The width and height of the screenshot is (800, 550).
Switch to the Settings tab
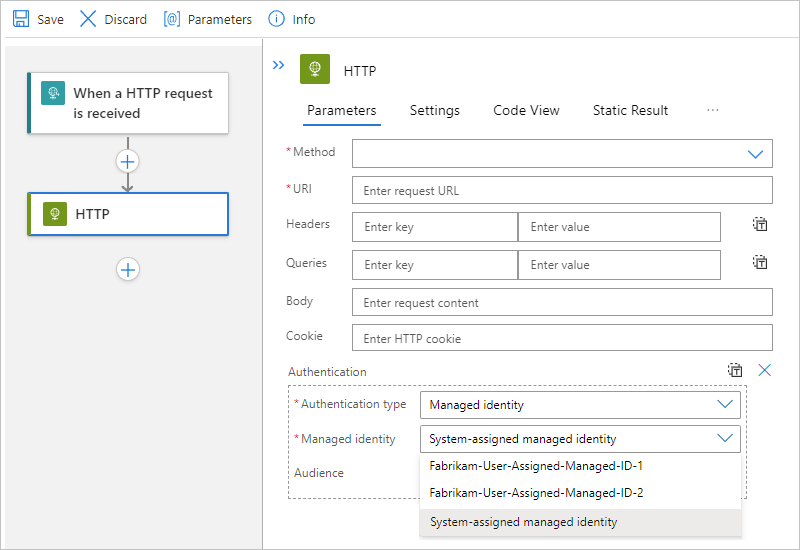coord(434,110)
